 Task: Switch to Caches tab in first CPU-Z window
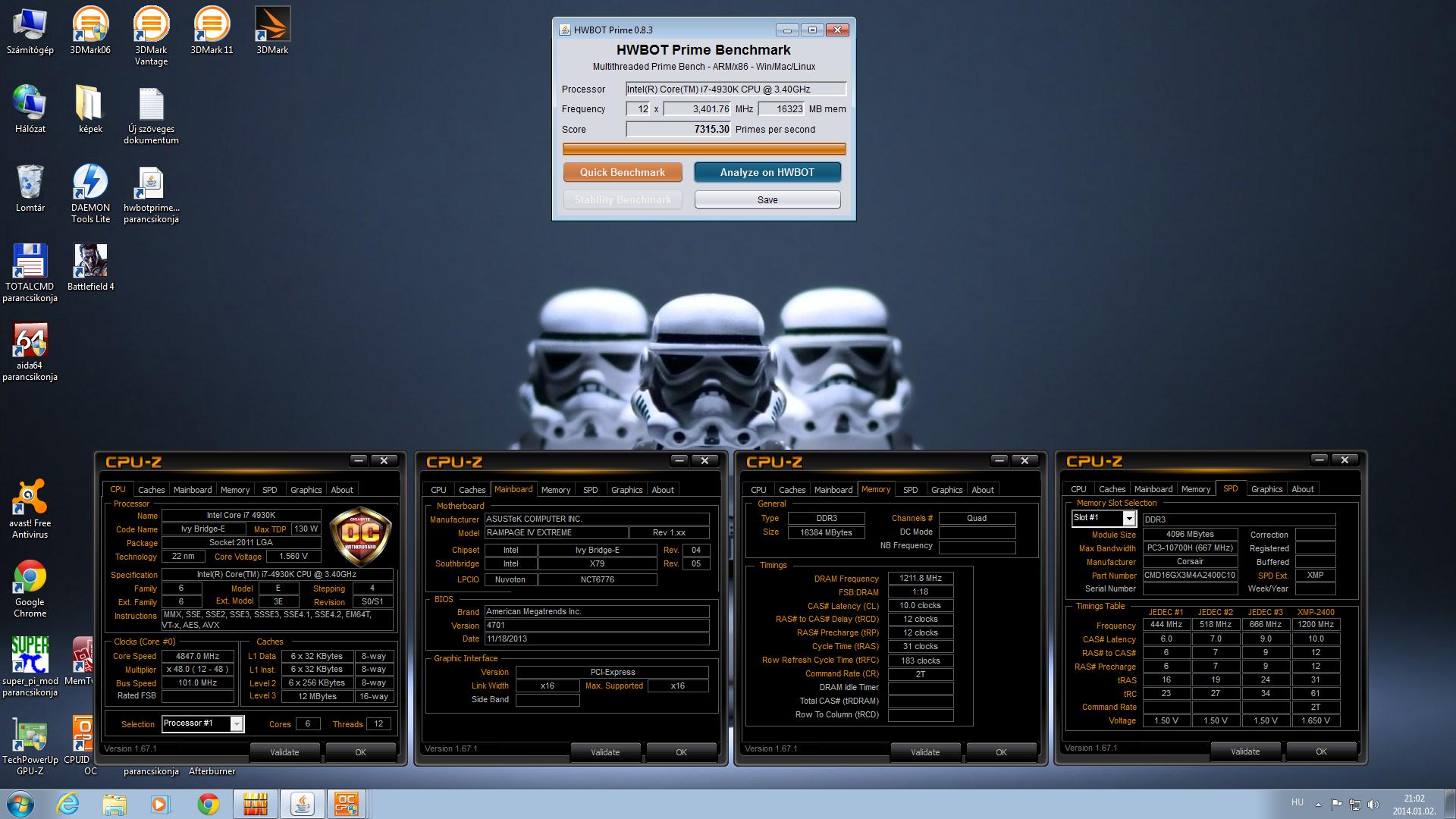(x=151, y=490)
